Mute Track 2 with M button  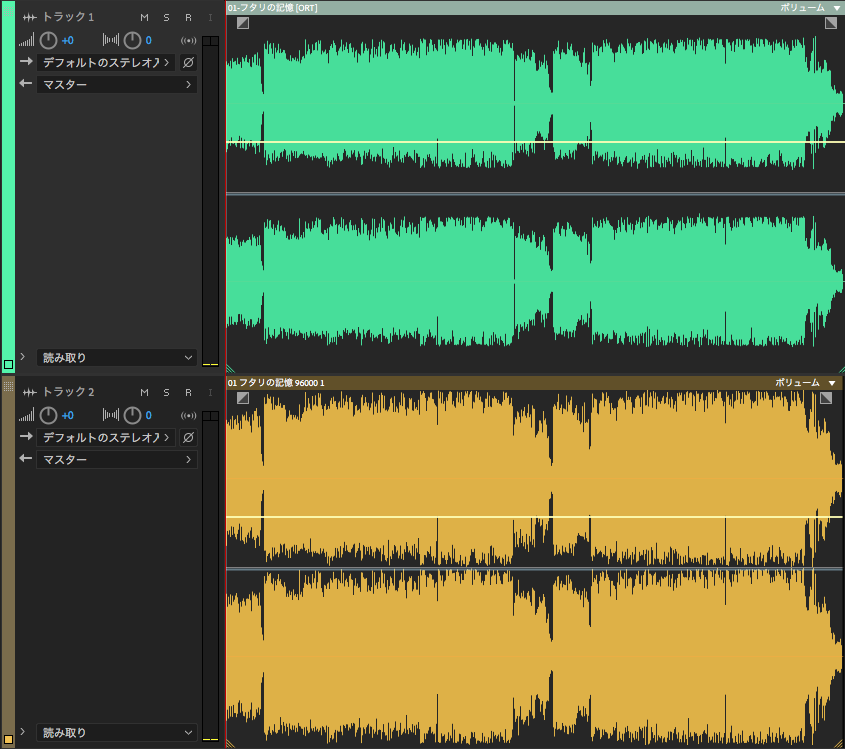(144, 393)
